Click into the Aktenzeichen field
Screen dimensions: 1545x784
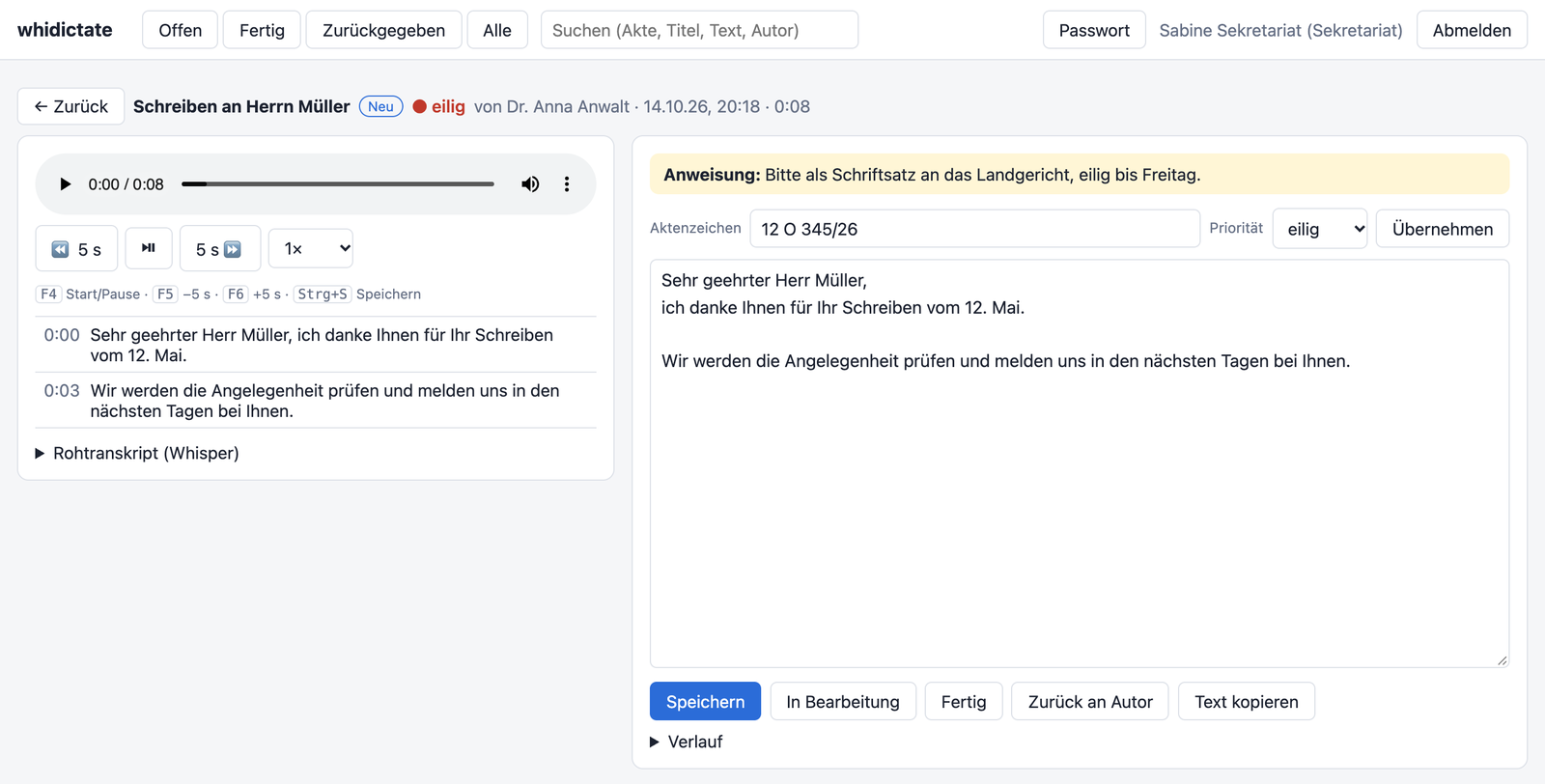pos(975,229)
